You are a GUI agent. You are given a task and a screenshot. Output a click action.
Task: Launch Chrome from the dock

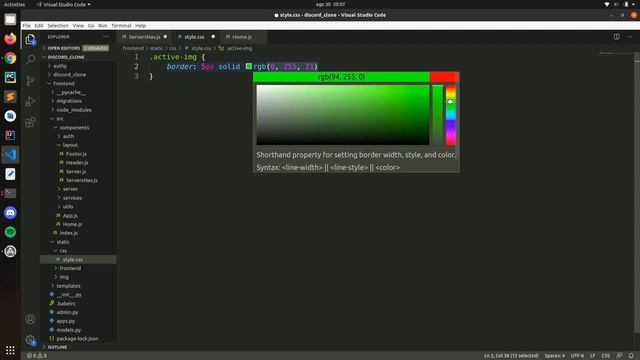coord(10,58)
